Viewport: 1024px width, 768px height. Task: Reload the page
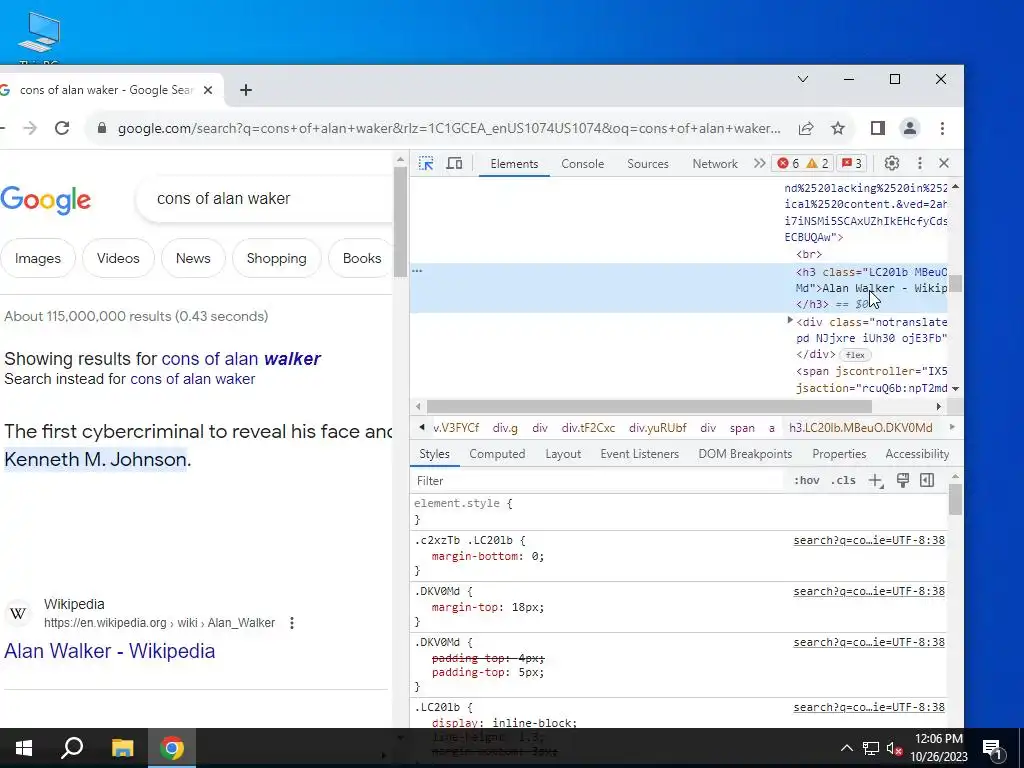(x=62, y=128)
